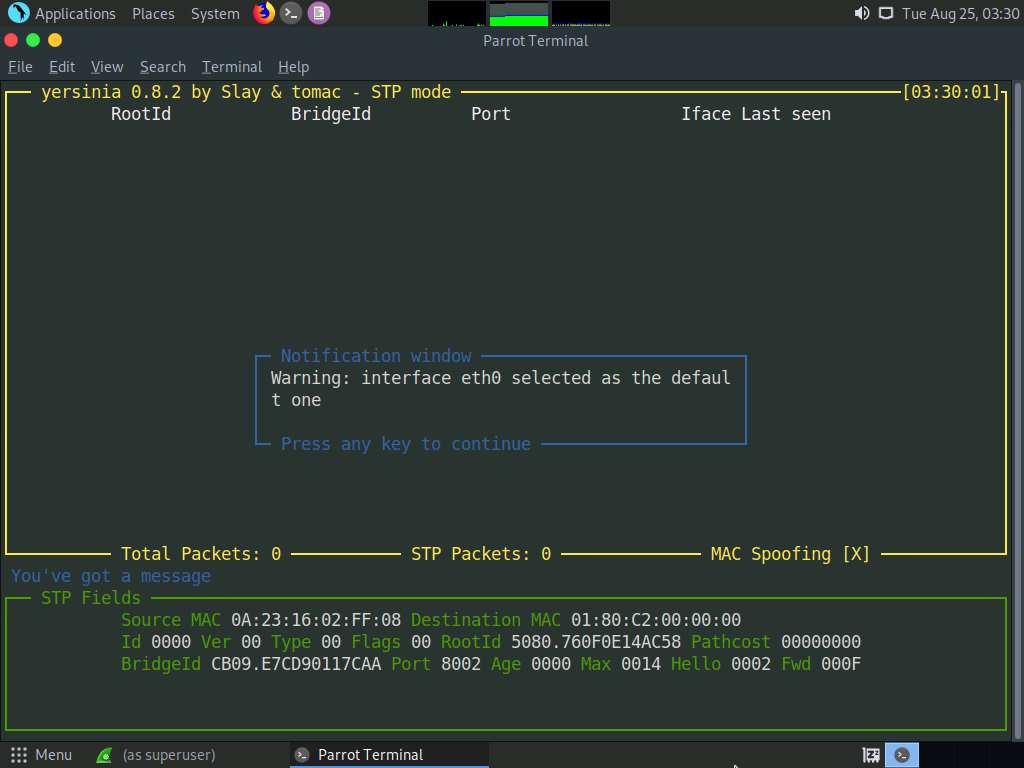Viewport: 1024px width, 768px height.
Task: Open the File menu
Action: coord(20,67)
